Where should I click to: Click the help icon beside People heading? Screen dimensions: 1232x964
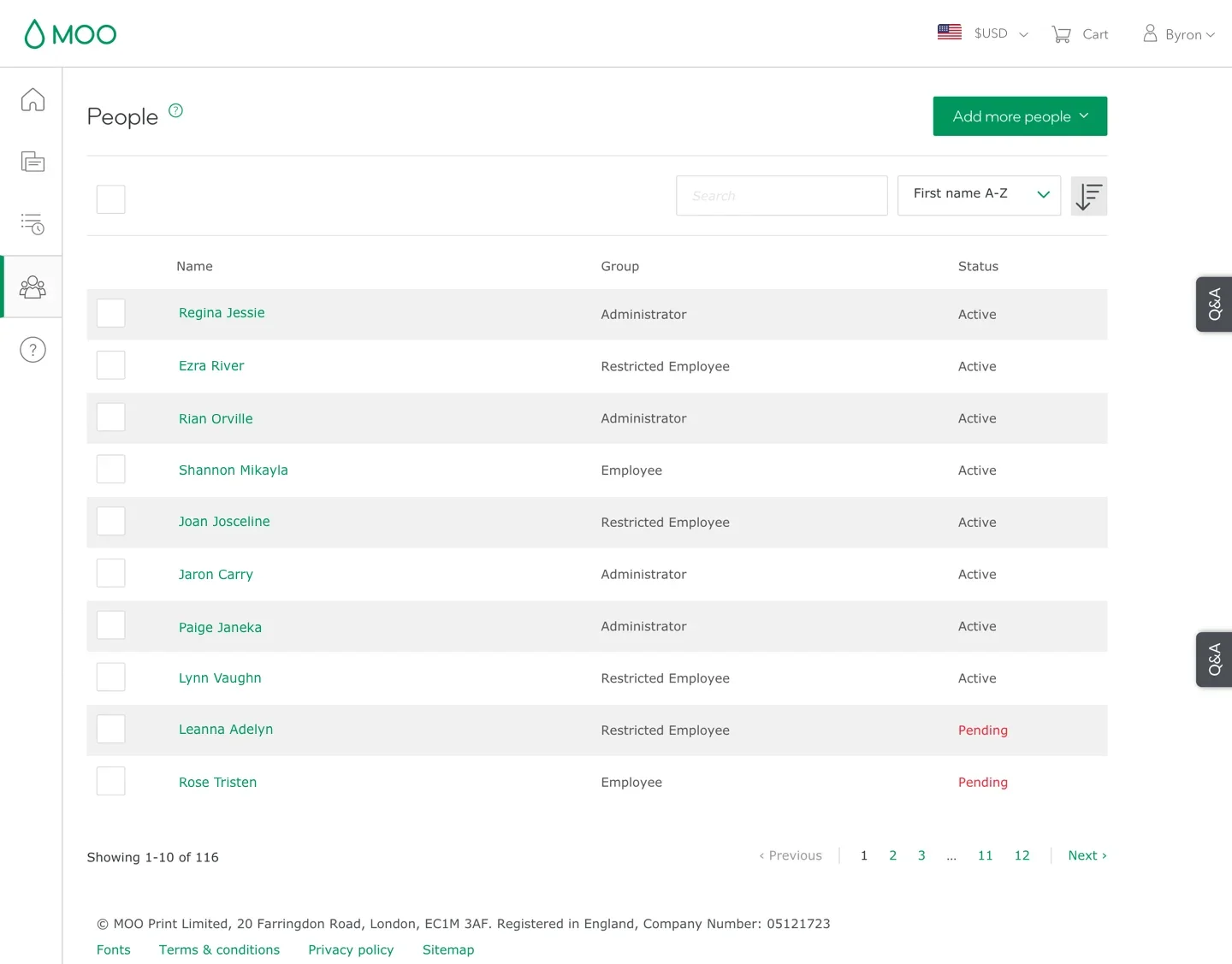coord(176,110)
